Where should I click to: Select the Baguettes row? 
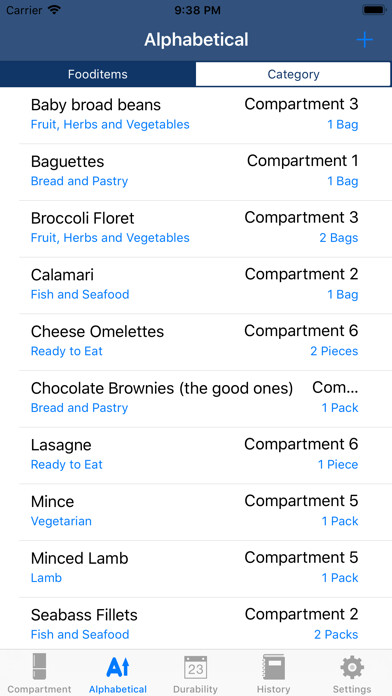coord(196,172)
